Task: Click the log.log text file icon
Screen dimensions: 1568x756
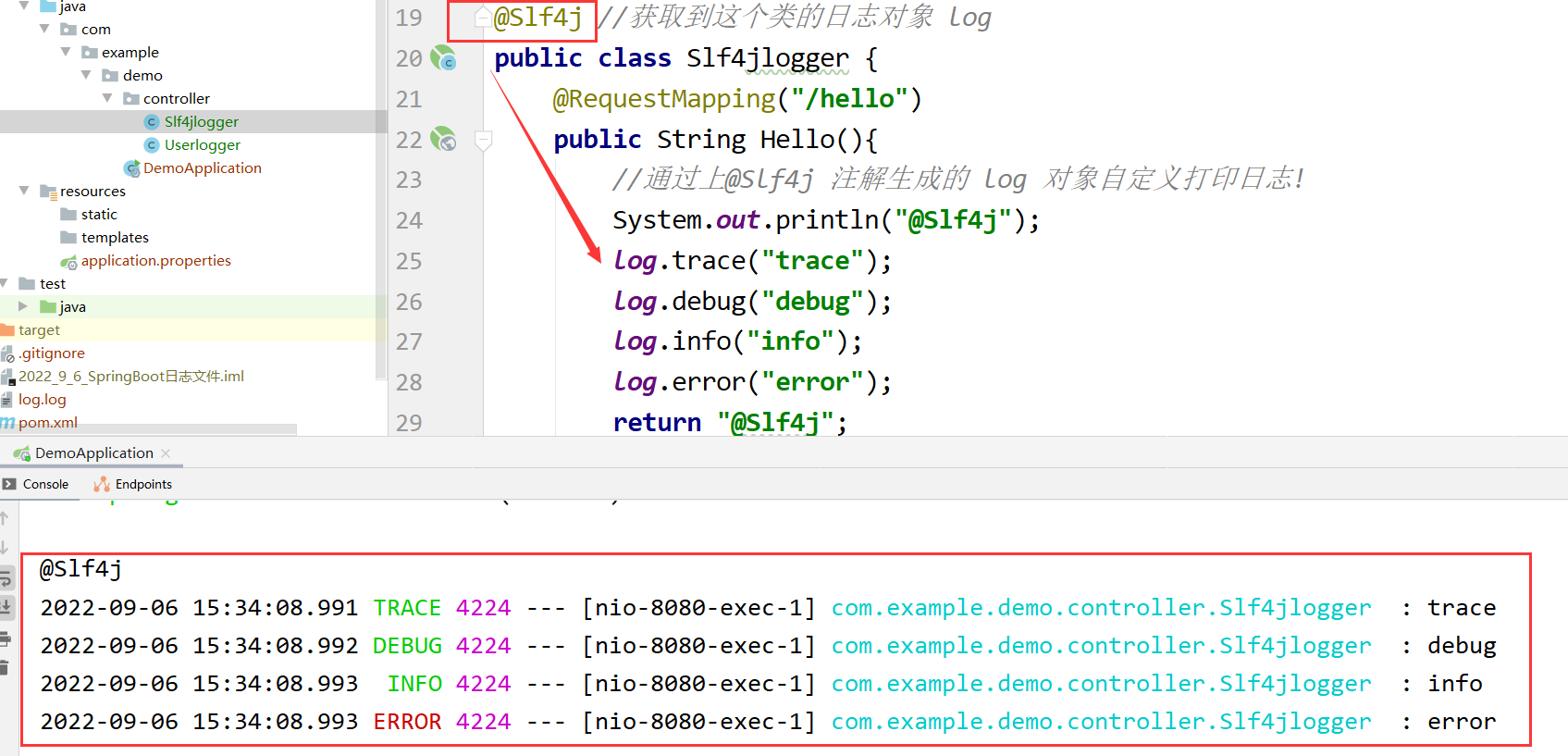Action: pos(6,400)
